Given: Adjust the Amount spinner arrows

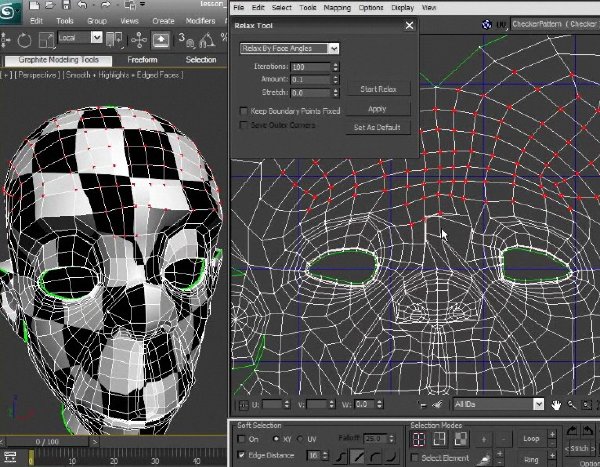Looking at the screenshot, I should coord(336,80).
